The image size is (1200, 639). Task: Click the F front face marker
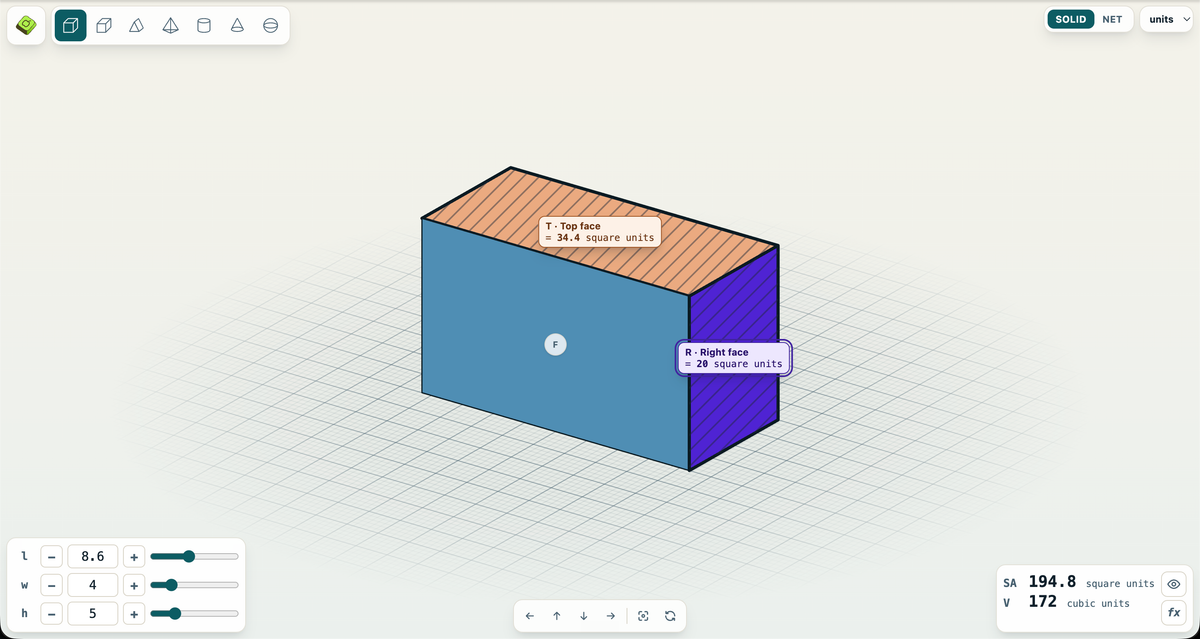click(555, 344)
